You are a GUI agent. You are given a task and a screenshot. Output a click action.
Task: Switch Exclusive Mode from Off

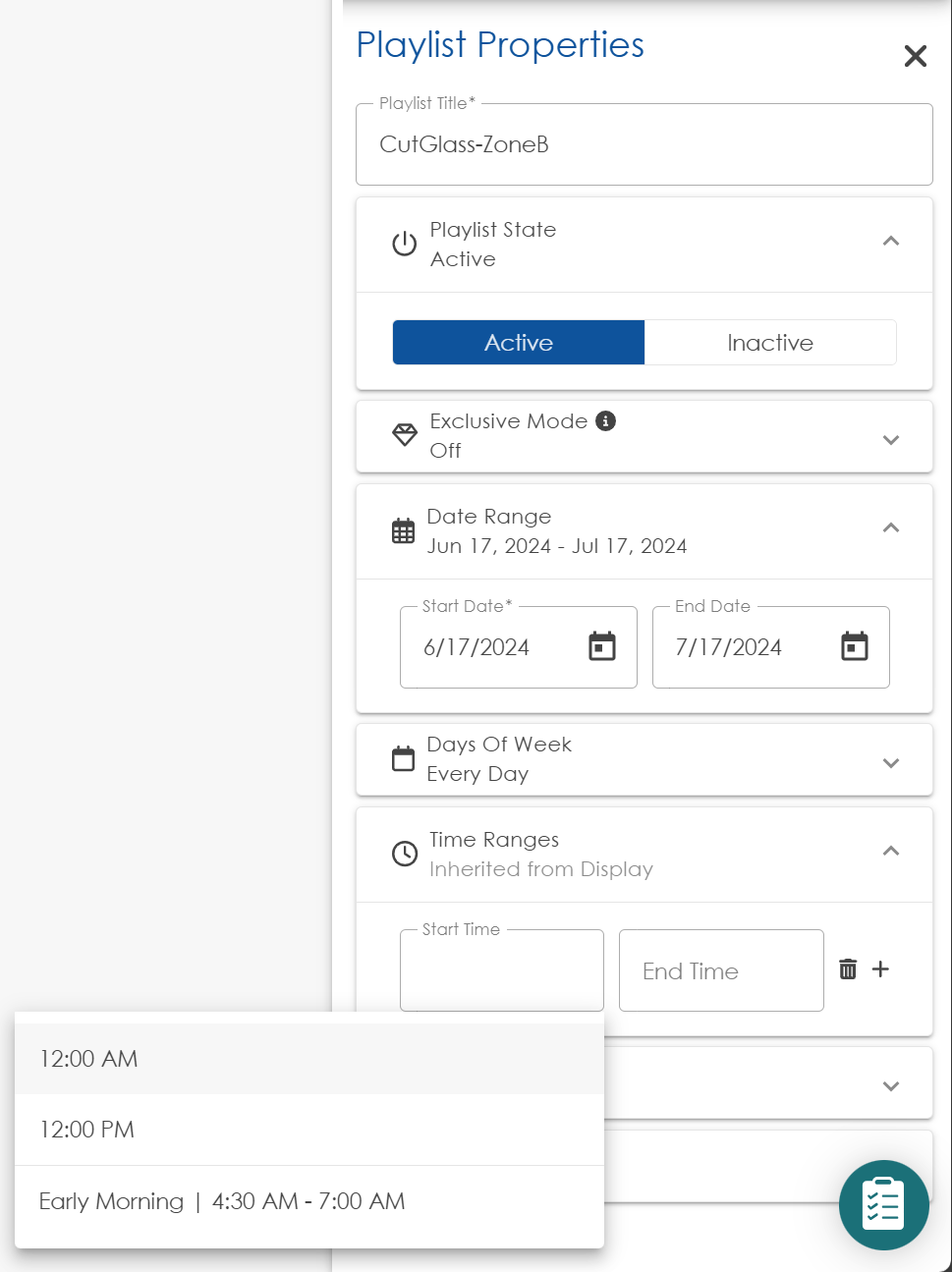(x=890, y=440)
